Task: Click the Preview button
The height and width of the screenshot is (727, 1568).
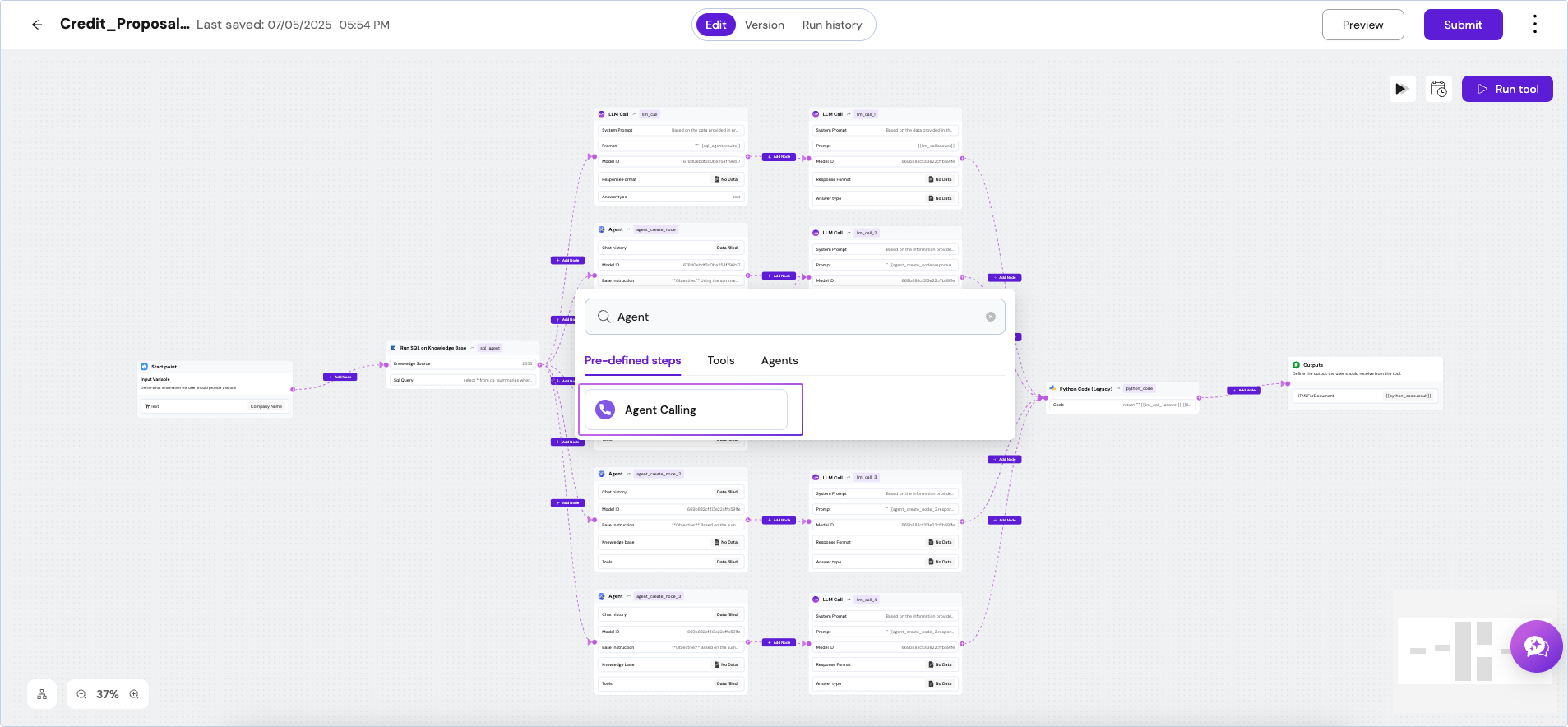Action: click(x=1362, y=25)
